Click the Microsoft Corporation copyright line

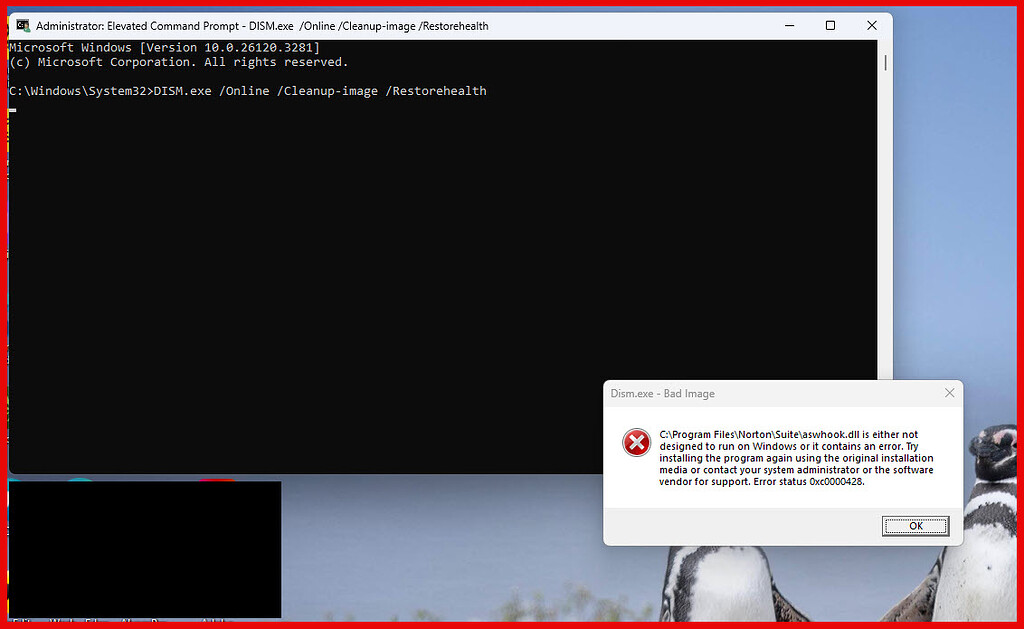[x=180, y=61]
